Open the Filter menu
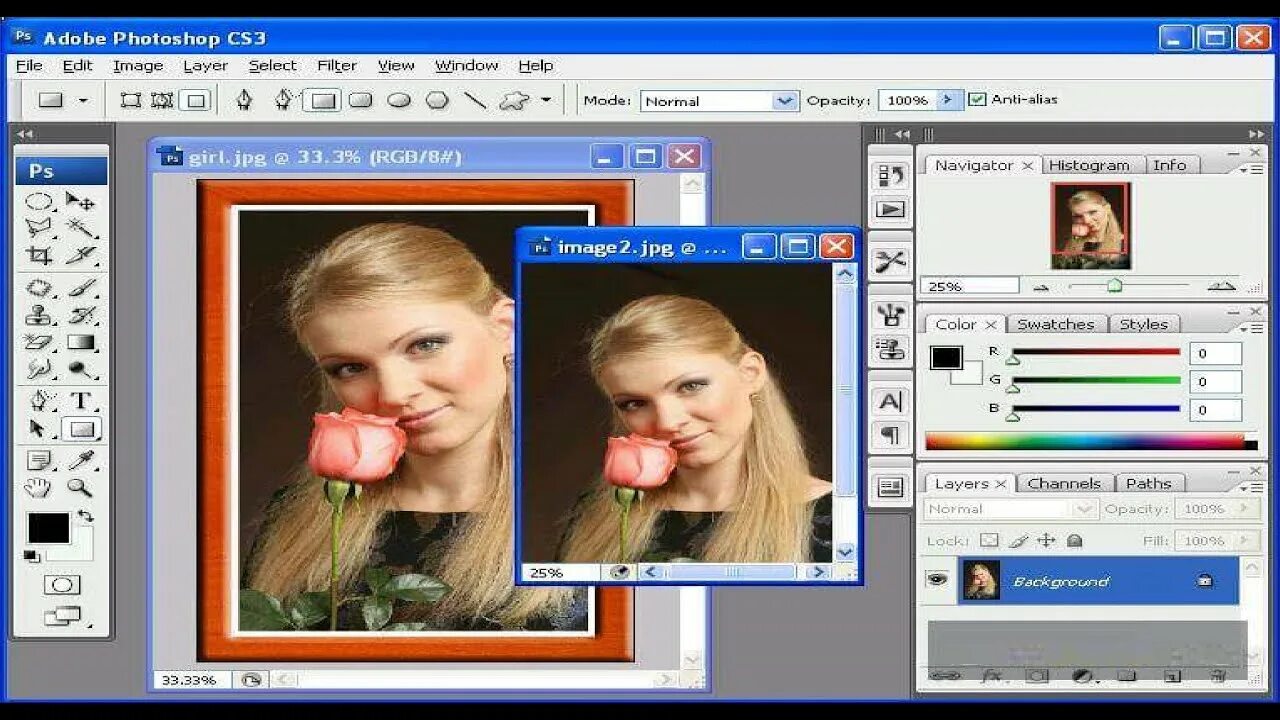Screen dimensions: 1280x720 click(x=337, y=65)
